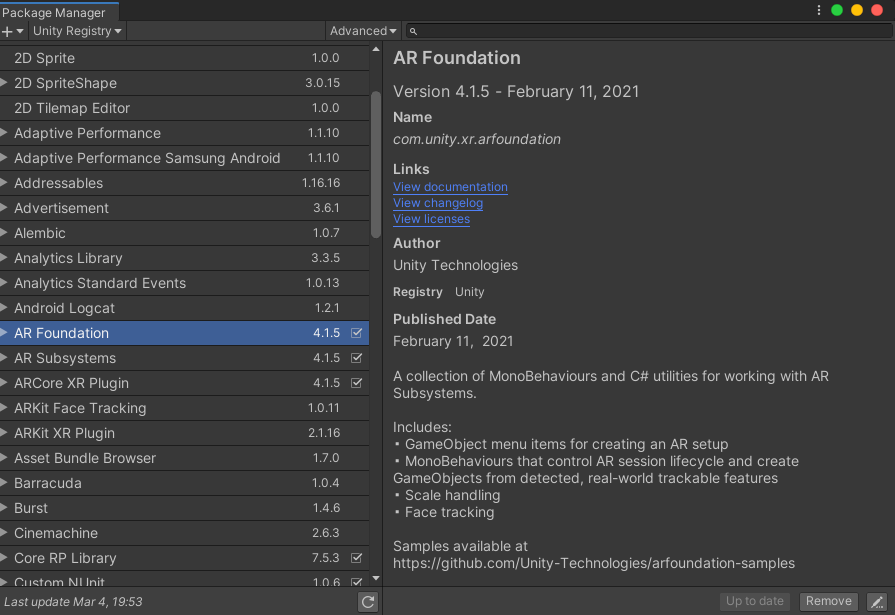Image resolution: width=895 pixels, height=615 pixels.
Task: Click the Remove button
Action: coord(828,601)
